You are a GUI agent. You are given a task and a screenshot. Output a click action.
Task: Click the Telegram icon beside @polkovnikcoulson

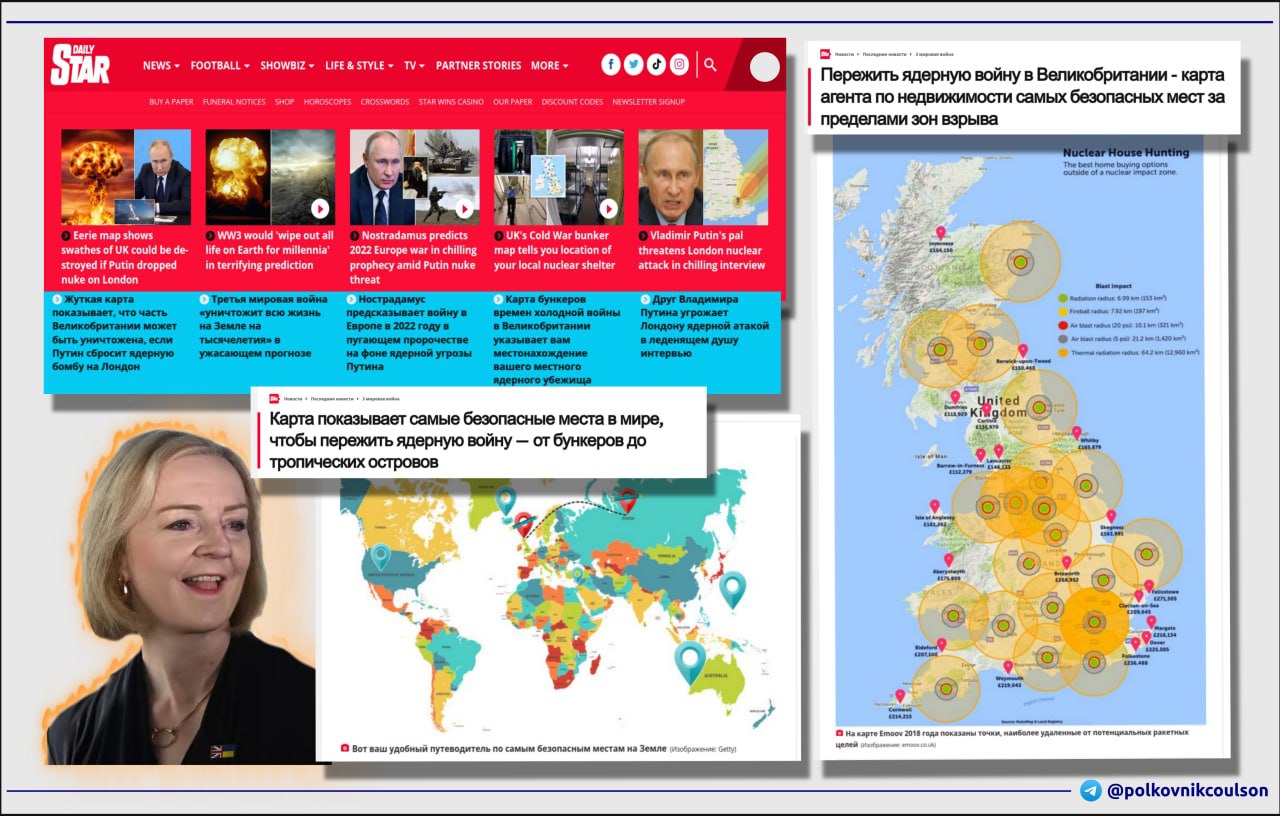[1091, 791]
